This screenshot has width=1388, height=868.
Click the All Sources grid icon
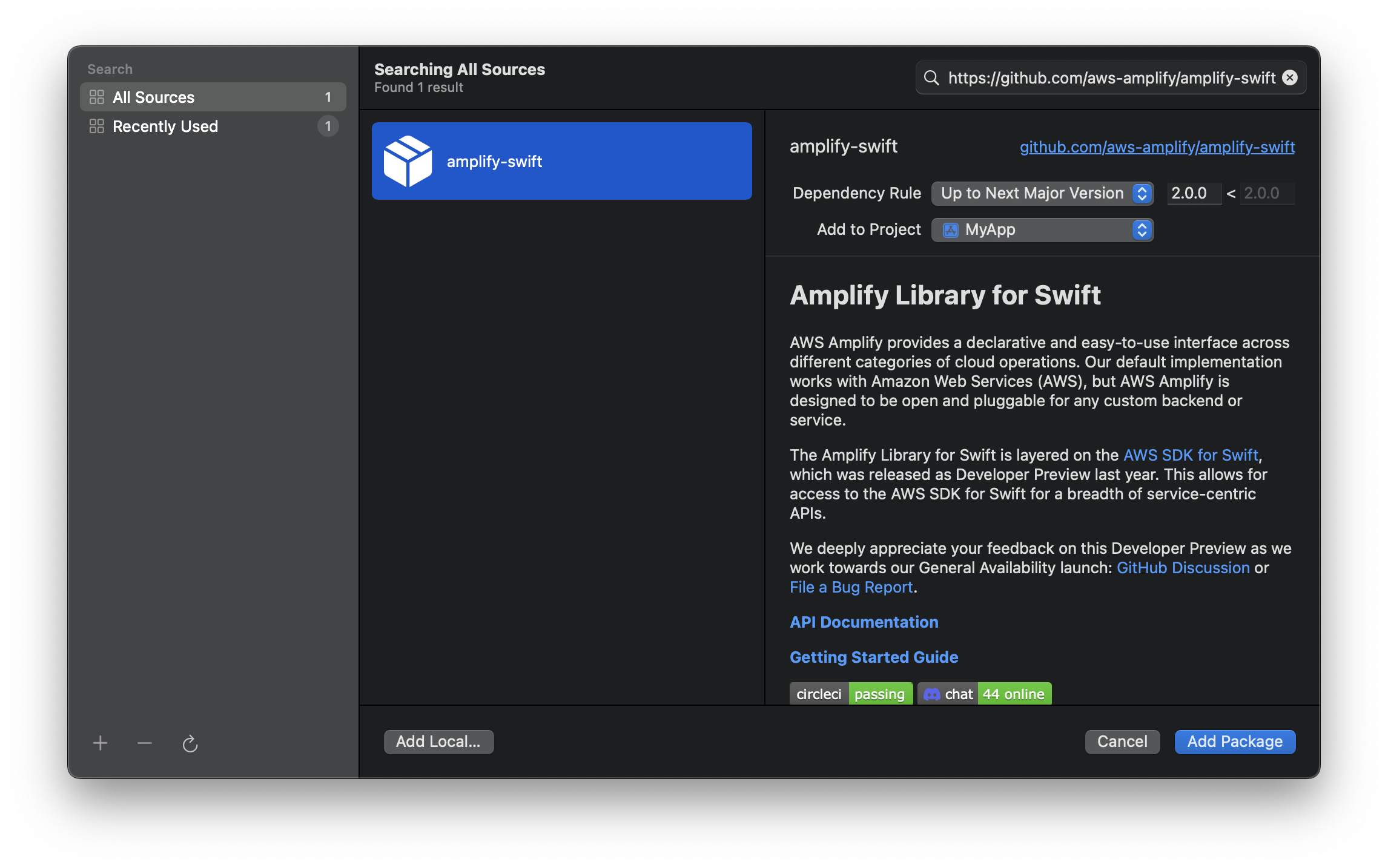pyautogui.click(x=97, y=97)
